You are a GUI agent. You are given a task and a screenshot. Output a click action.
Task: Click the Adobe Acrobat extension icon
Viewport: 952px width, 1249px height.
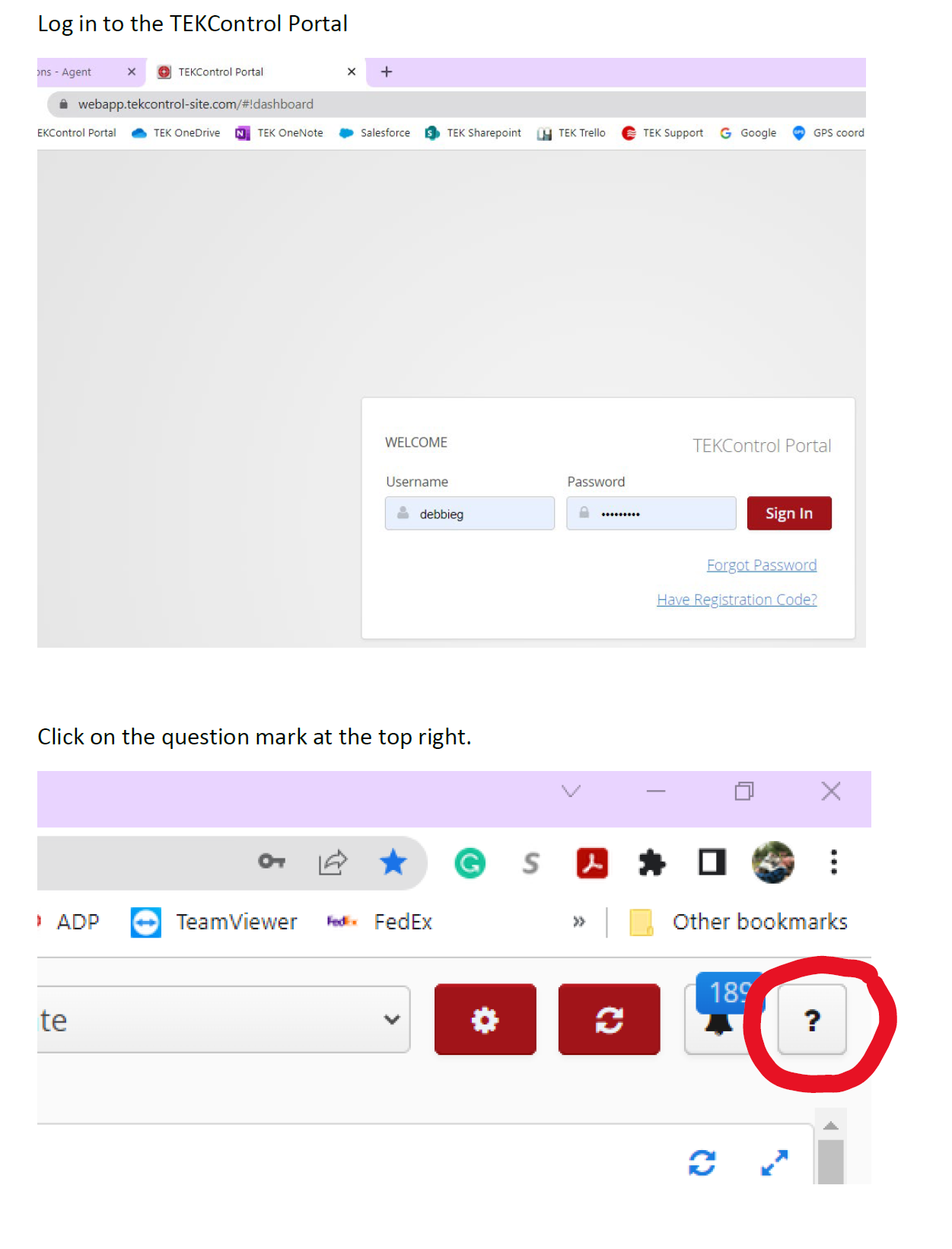[x=592, y=863]
